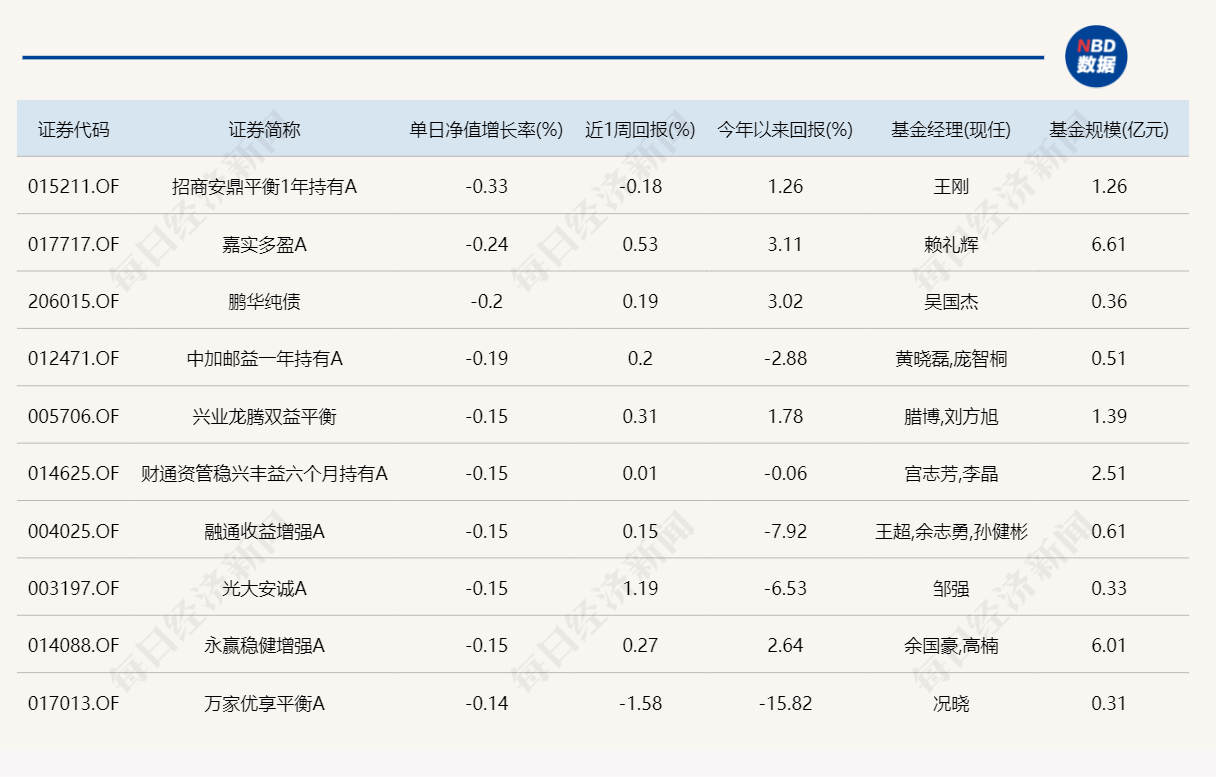Select the 基金经理(现任) column header
1216x777 pixels.
tap(951, 130)
